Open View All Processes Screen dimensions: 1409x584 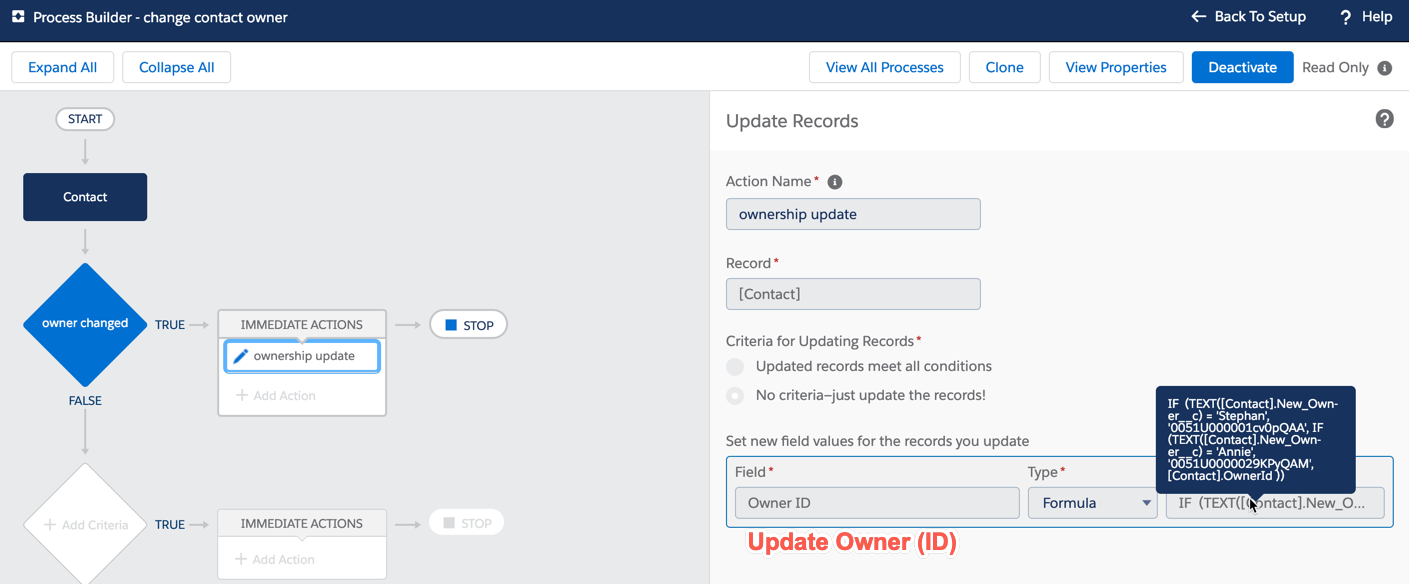point(884,68)
